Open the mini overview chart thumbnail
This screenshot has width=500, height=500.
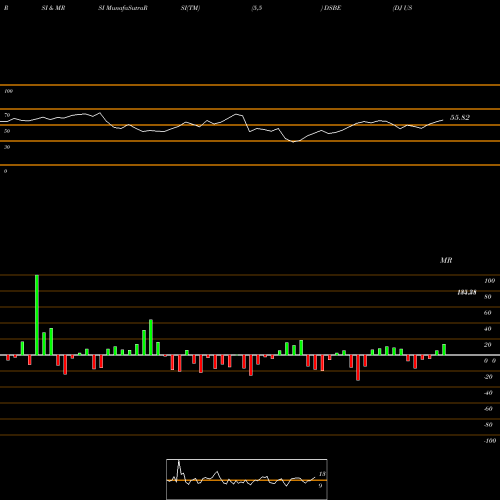tap(247, 479)
